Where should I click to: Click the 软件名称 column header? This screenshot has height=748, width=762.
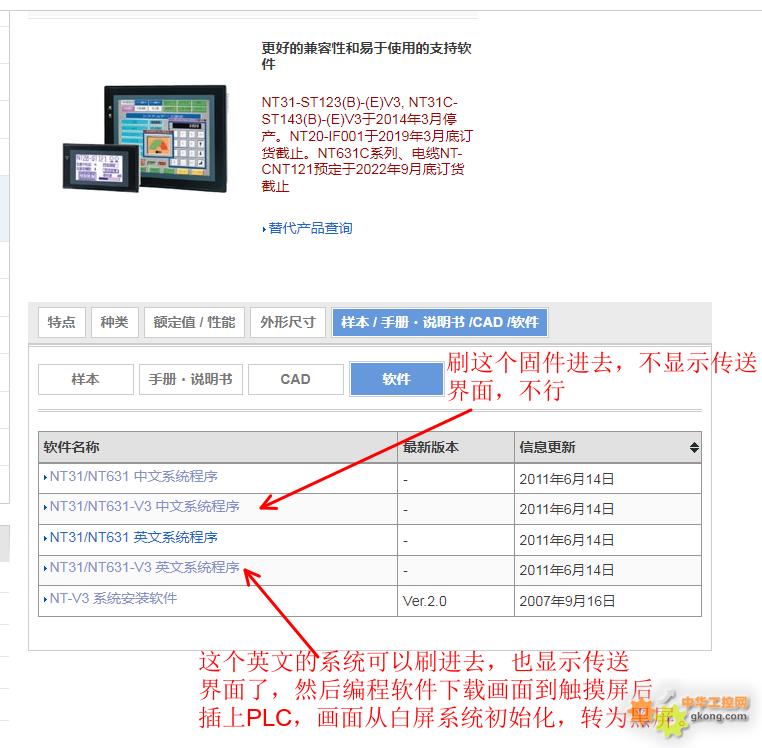coord(72,448)
